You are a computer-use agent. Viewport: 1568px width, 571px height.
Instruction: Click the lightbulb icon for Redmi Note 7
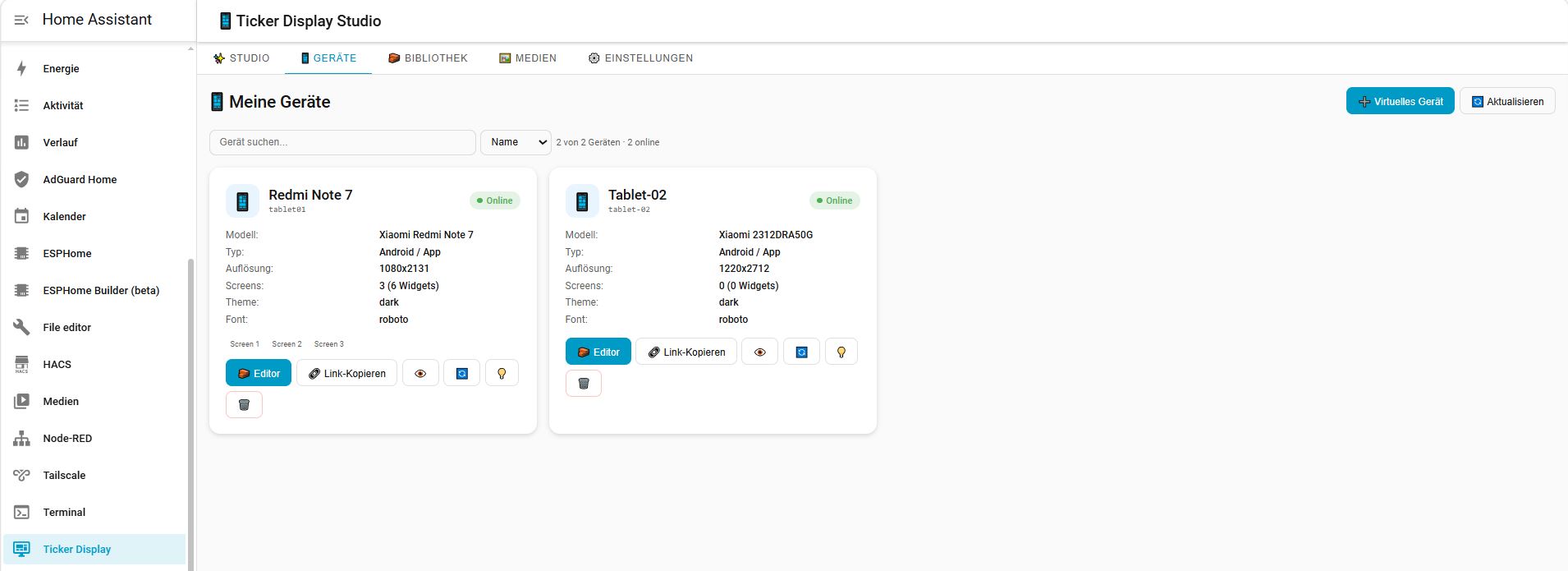[x=502, y=373]
